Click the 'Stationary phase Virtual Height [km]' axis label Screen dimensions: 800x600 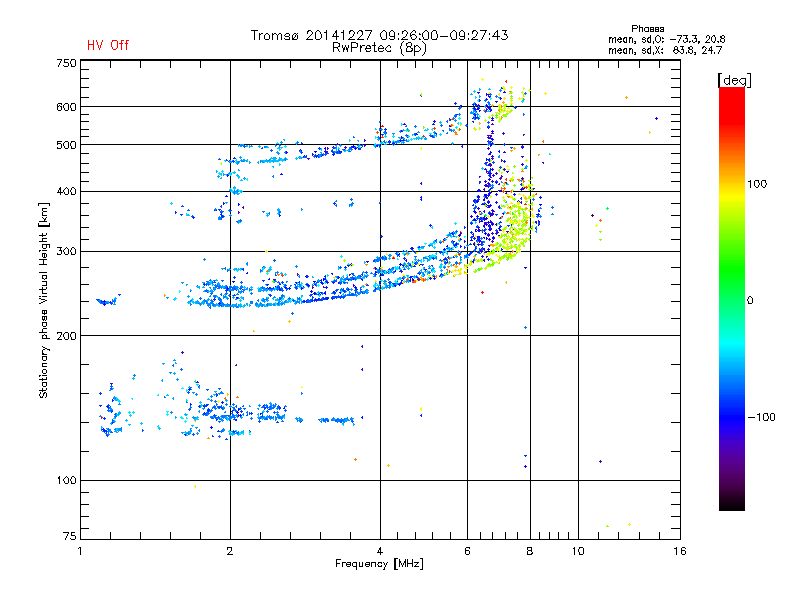[44, 300]
